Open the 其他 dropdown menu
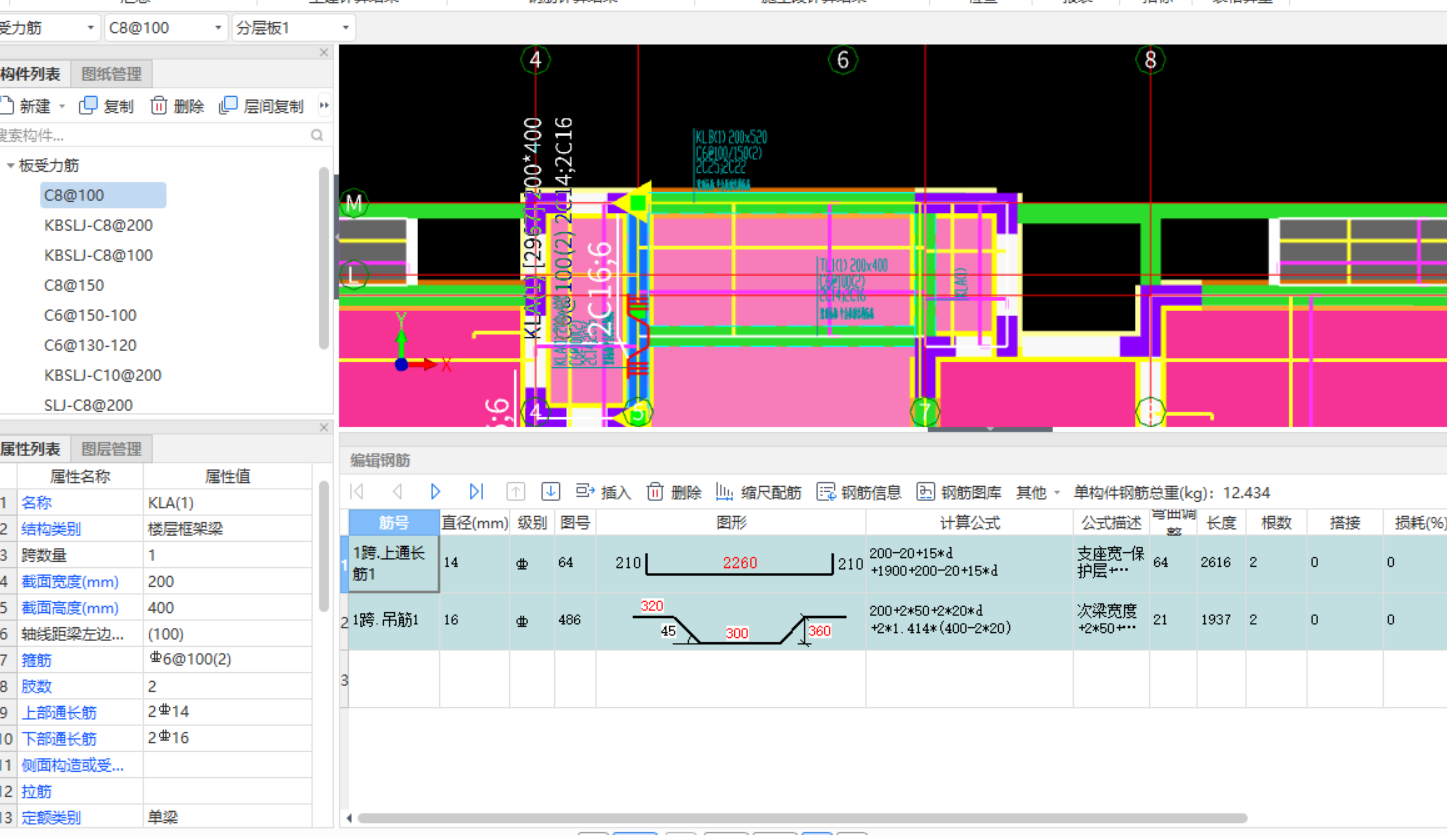 tap(1038, 492)
